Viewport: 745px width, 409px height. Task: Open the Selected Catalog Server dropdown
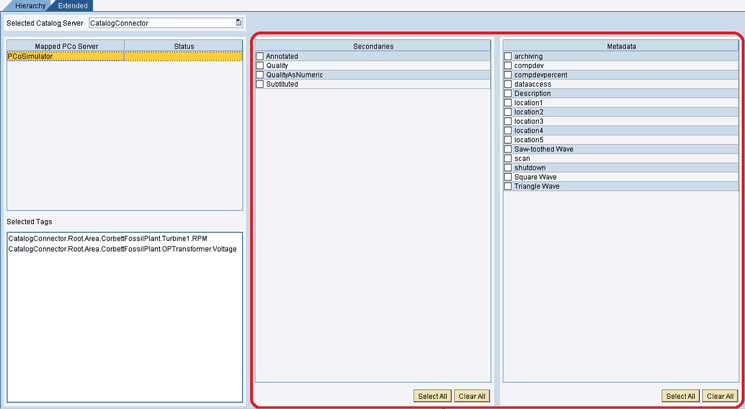(238, 23)
